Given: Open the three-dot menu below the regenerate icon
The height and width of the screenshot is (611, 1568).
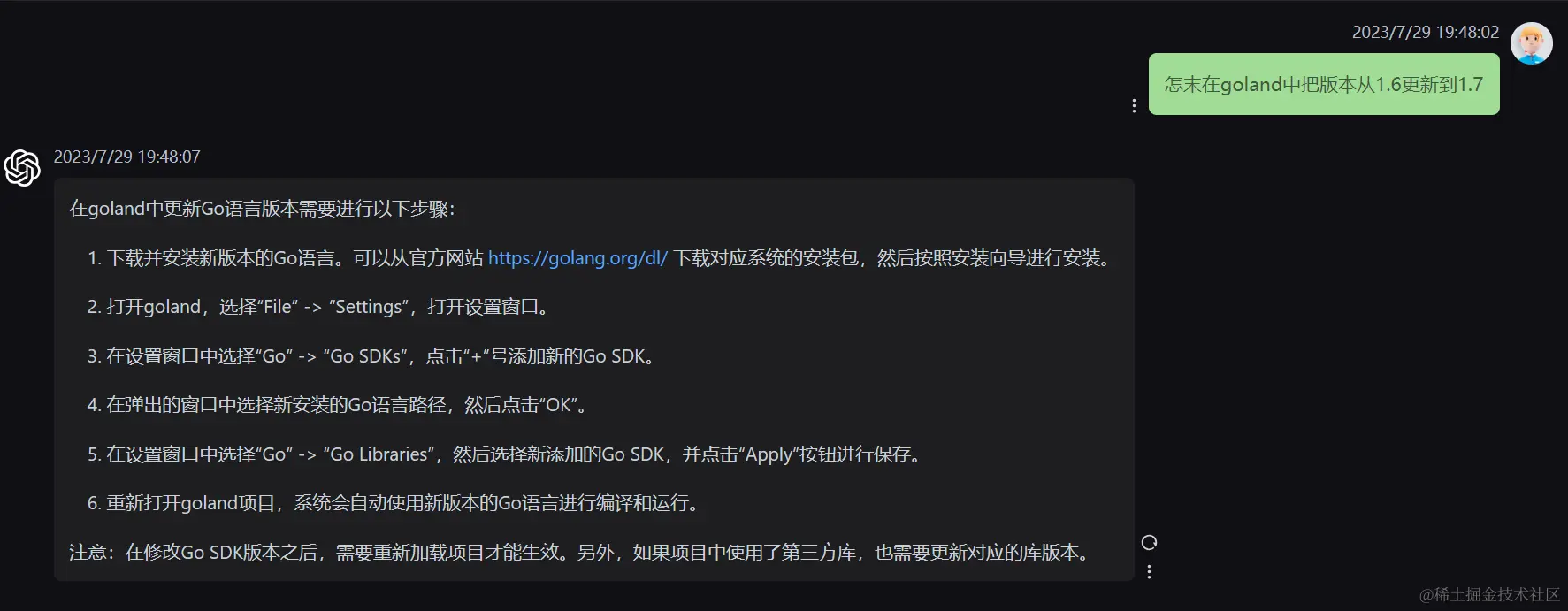Looking at the screenshot, I should 1149,572.
